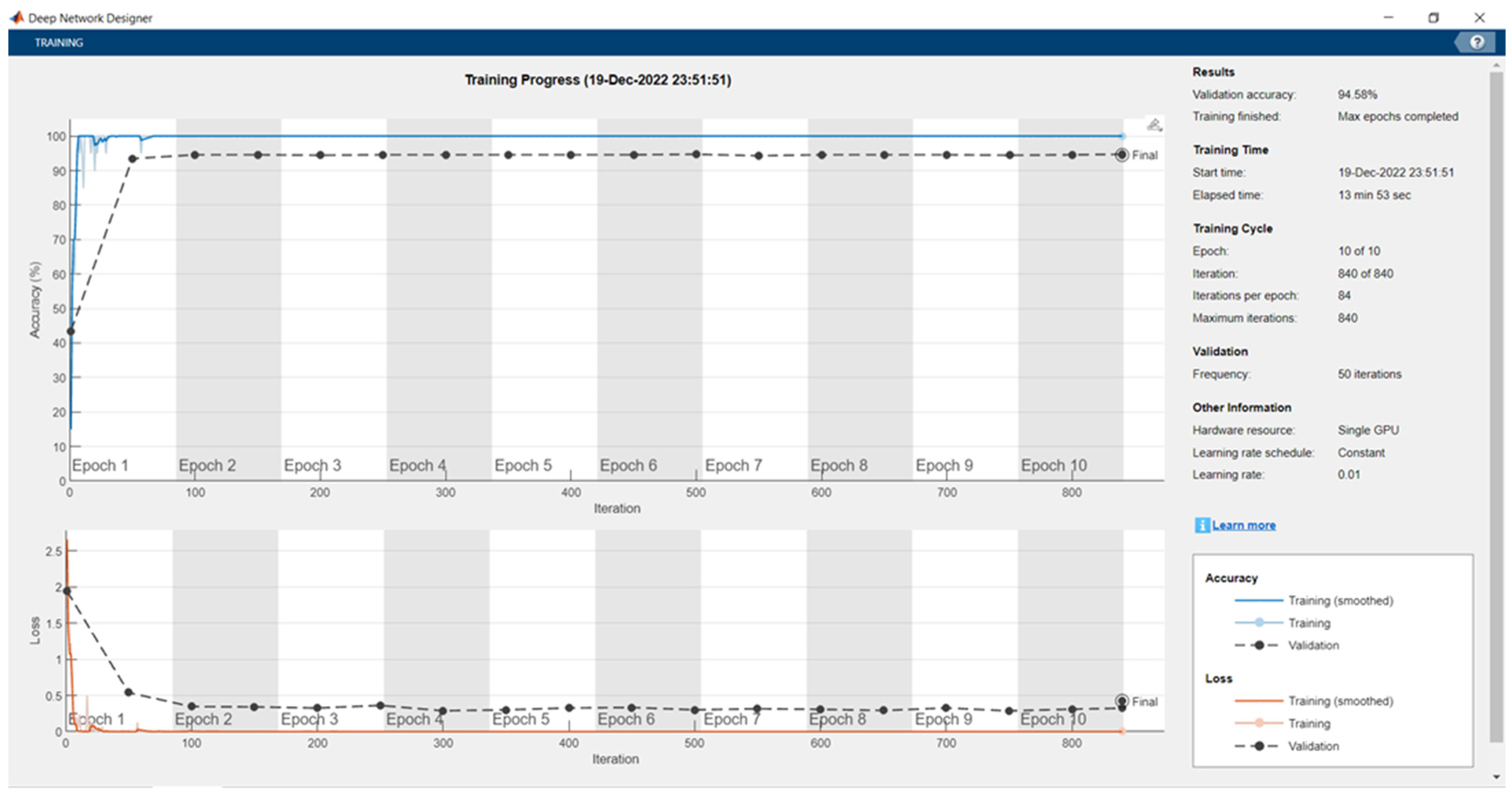
Task: Click Training (smoothed) entry in Loss legend
Action: pos(1340,701)
